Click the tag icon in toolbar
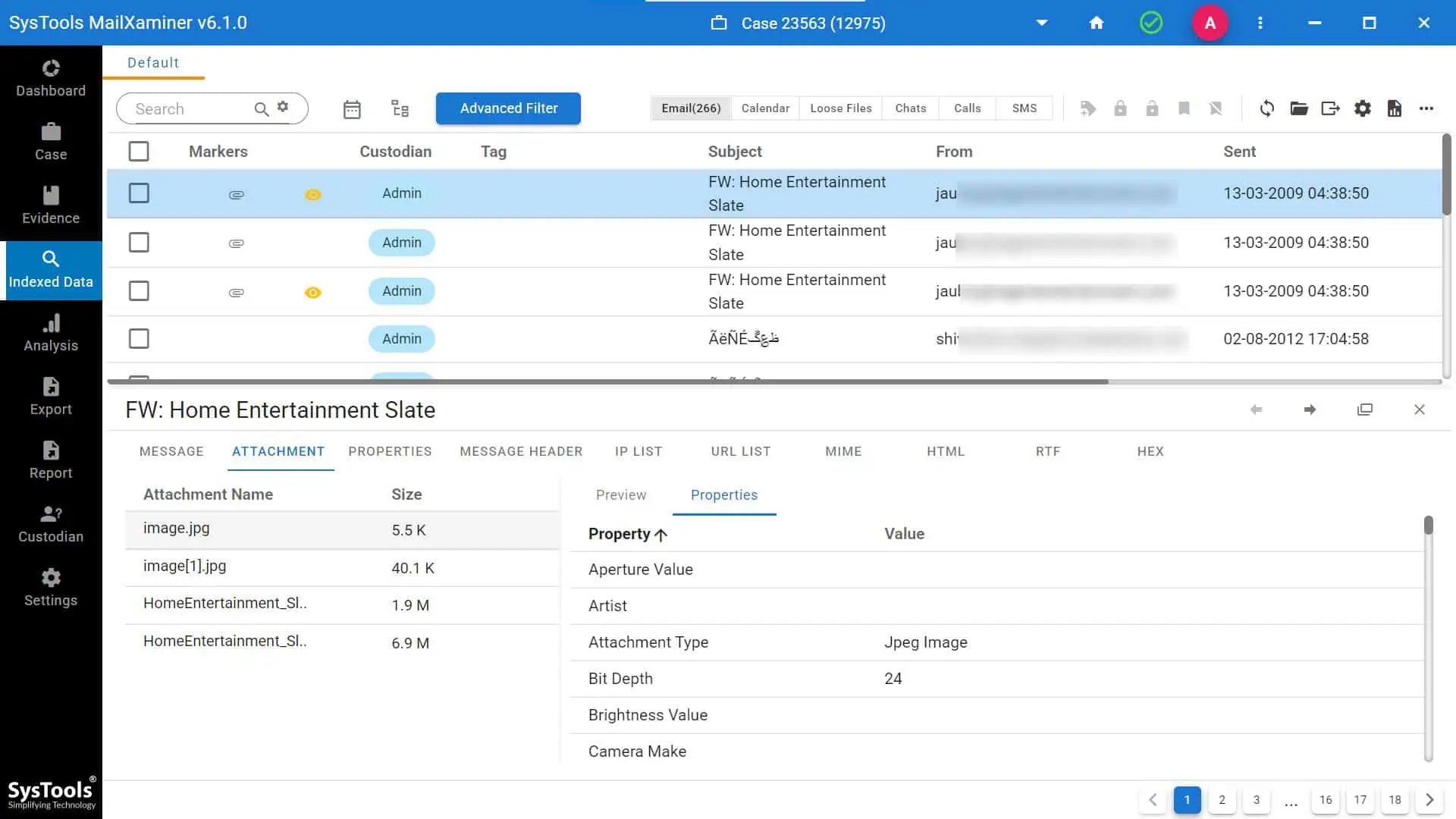 1088,108
